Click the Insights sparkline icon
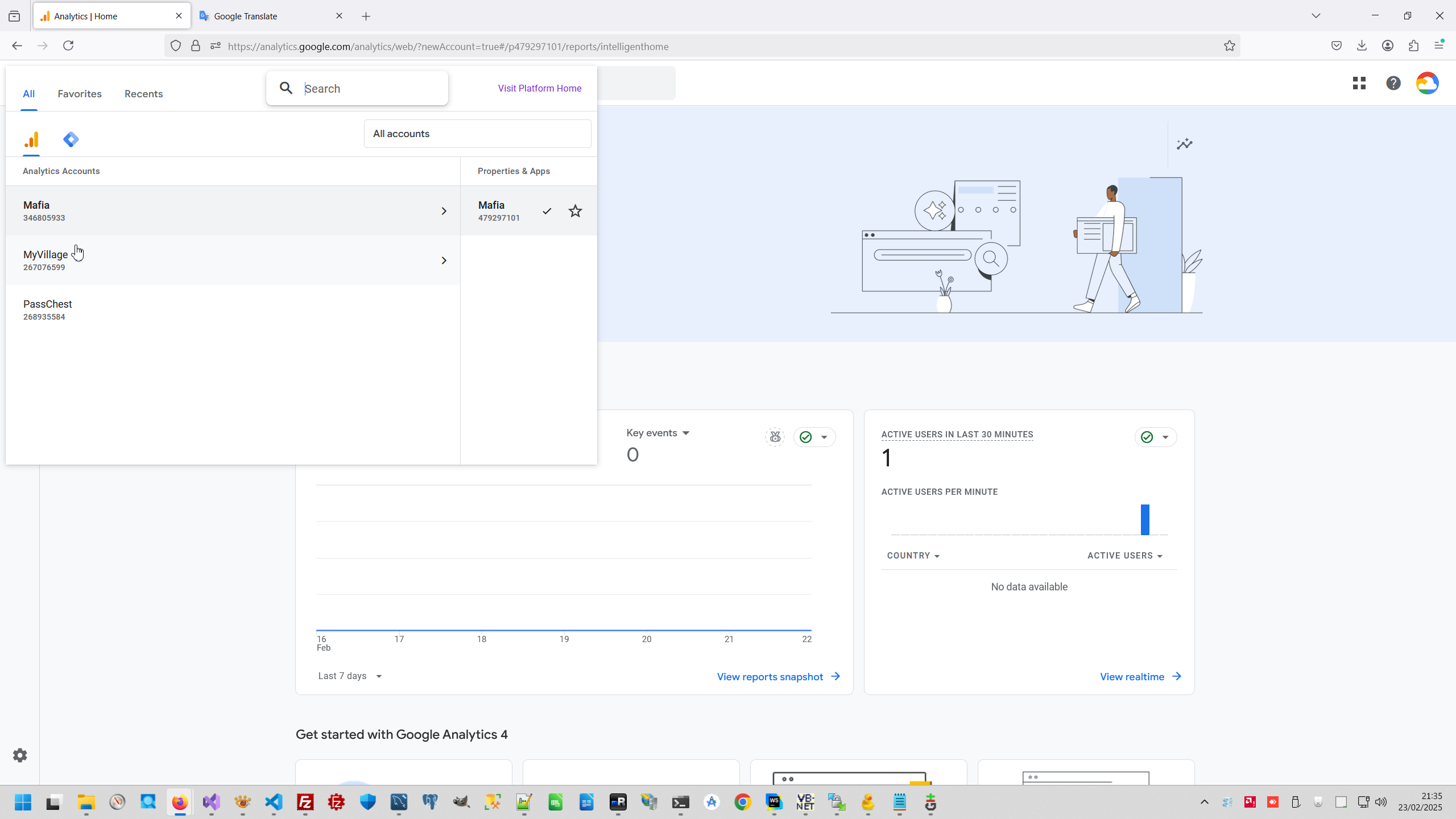This screenshot has height=819, width=1456. point(1185,144)
